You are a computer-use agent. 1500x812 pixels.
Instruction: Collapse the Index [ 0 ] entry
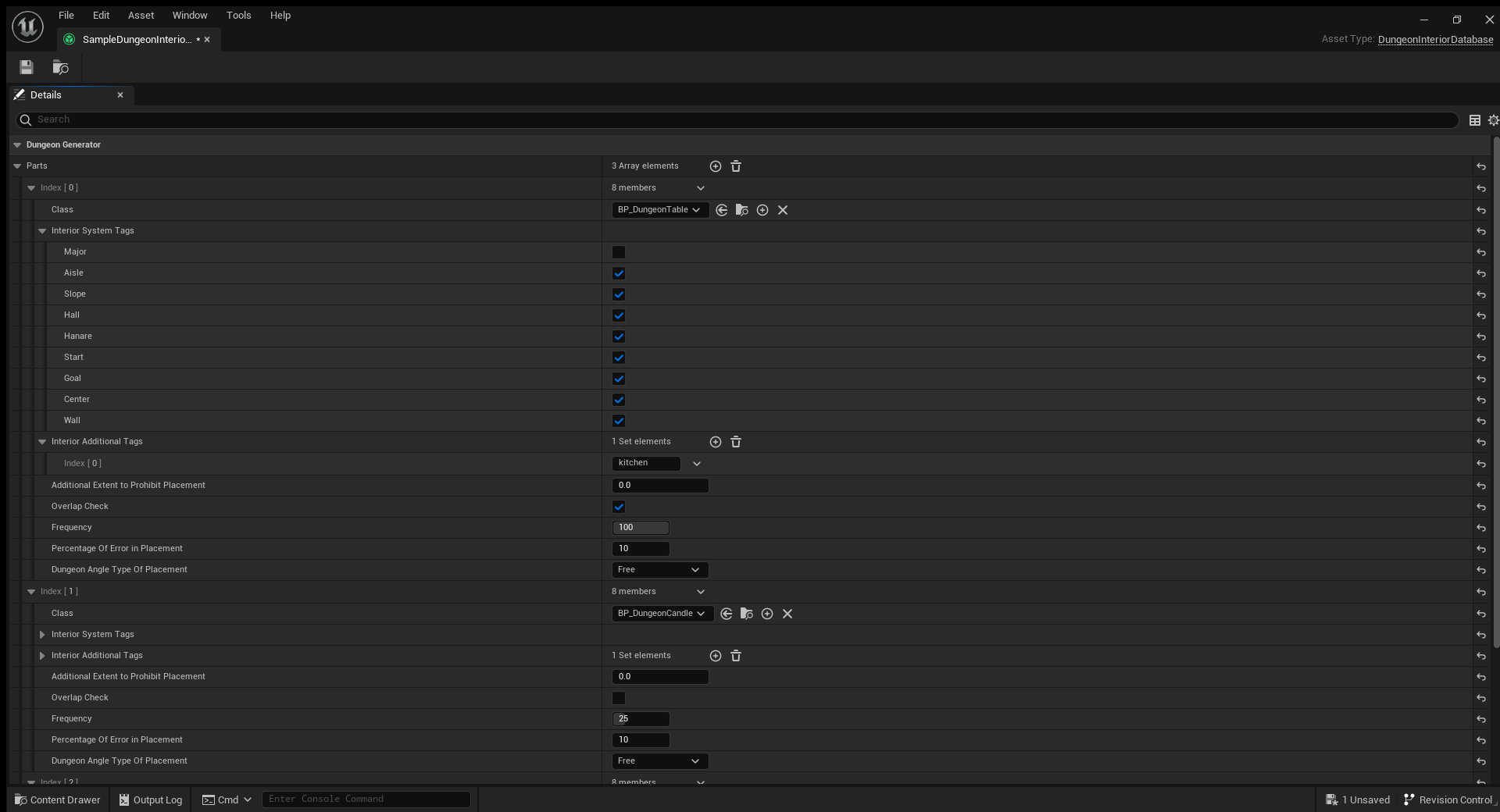click(31, 188)
